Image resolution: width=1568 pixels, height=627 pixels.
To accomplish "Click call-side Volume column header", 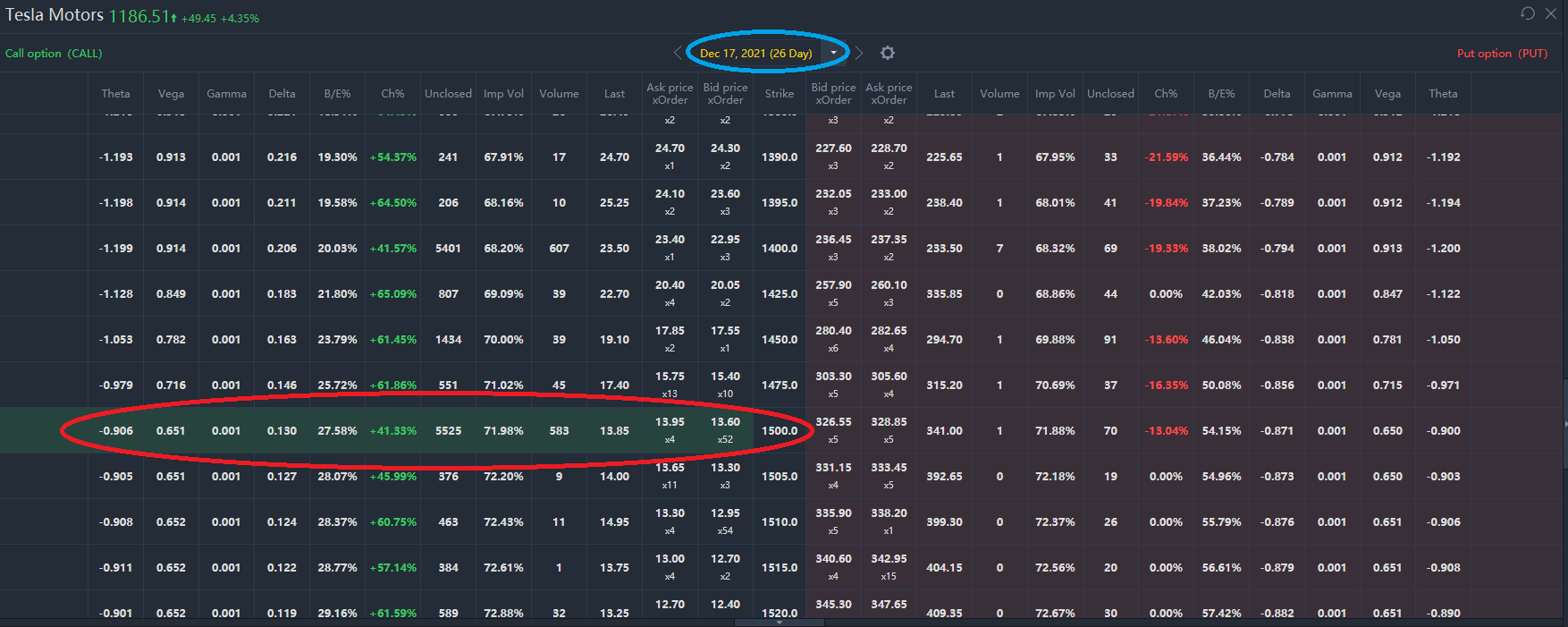I will (x=559, y=93).
